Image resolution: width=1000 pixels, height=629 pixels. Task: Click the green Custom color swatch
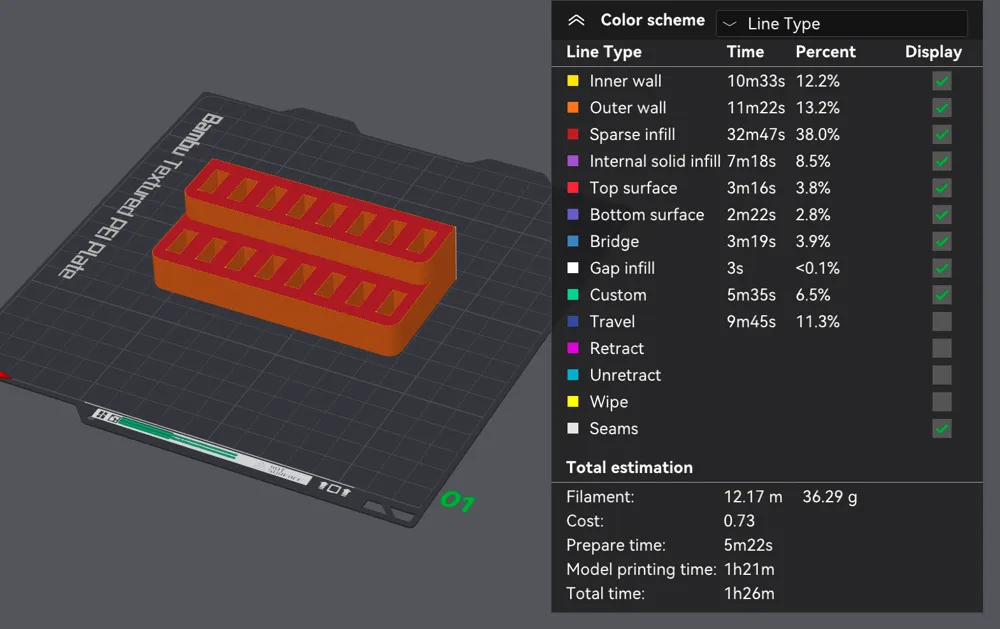click(573, 295)
